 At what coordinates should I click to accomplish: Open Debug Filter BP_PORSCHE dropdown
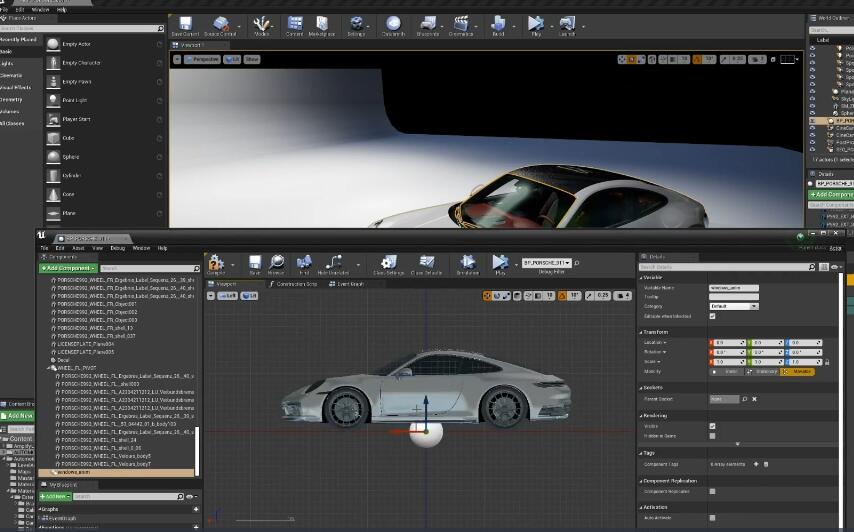coord(547,263)
